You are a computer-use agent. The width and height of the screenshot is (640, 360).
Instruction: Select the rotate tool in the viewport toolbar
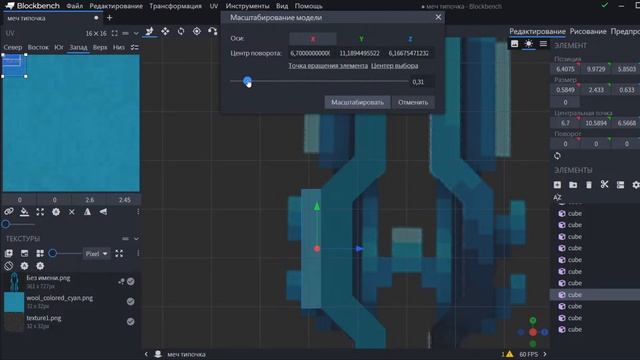[x=181, y=31]
